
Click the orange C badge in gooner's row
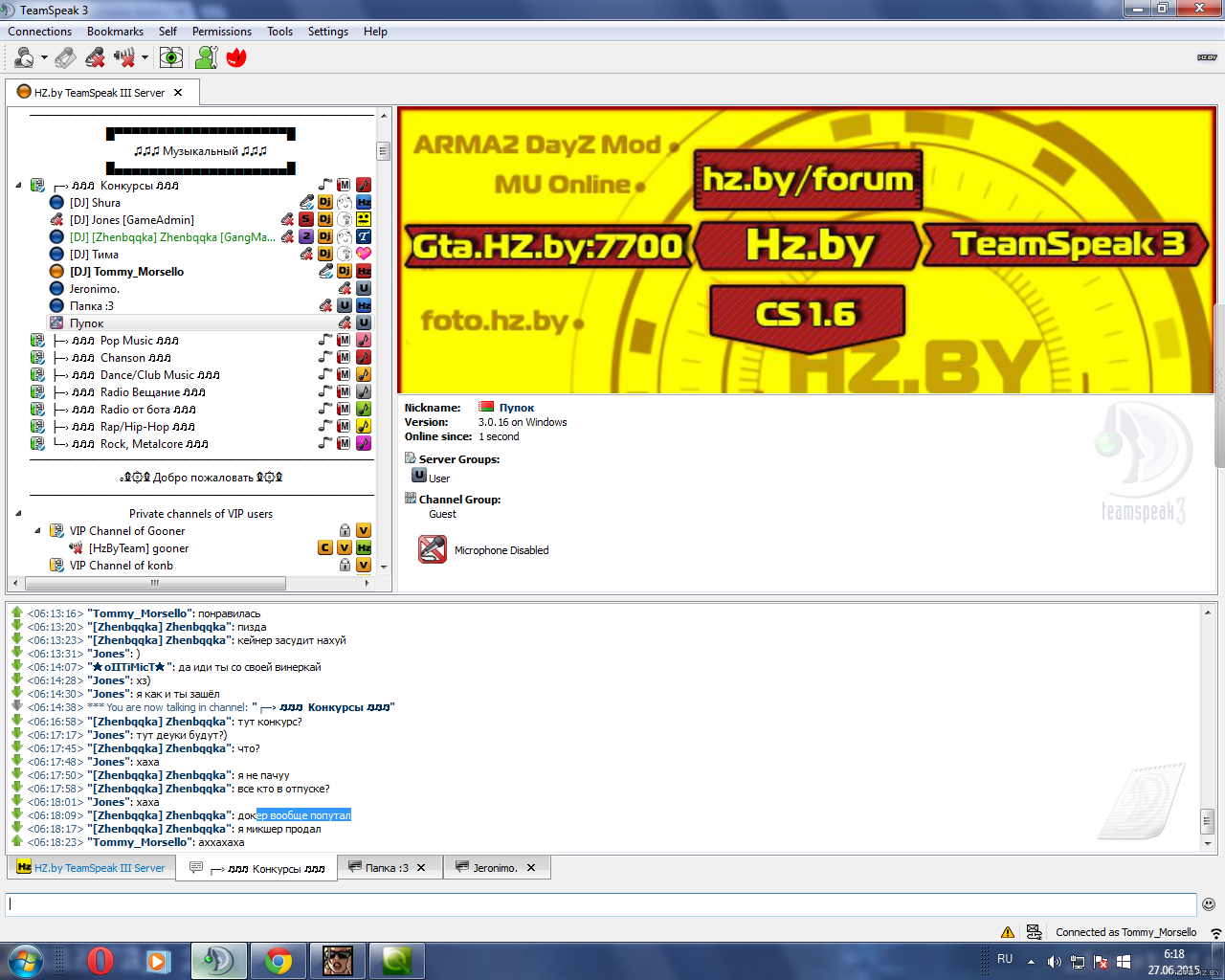(325, 547)
